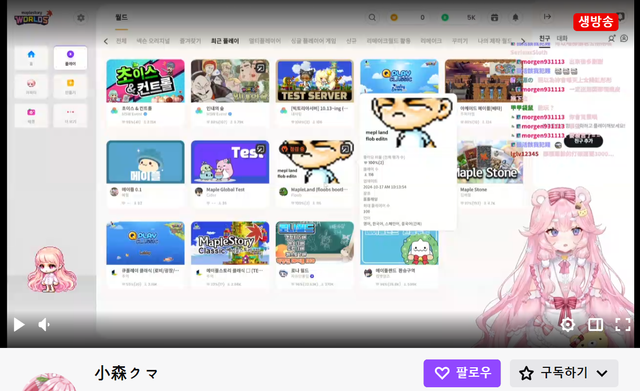The height and width of the screenshot is (391, 640).
Task: Click the gold coin balance icon
Action: pos(394,18)
